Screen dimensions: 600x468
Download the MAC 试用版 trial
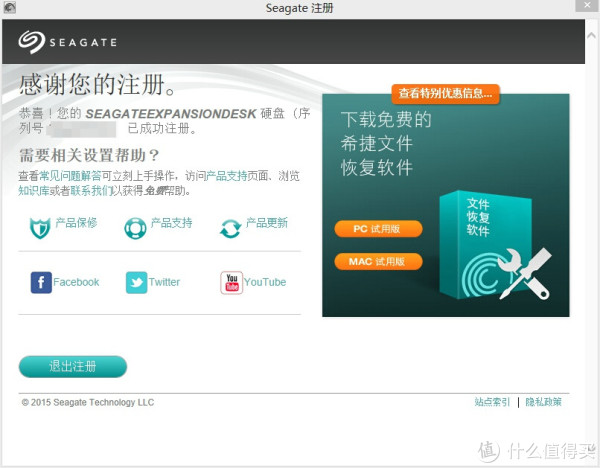click(378, 261)
